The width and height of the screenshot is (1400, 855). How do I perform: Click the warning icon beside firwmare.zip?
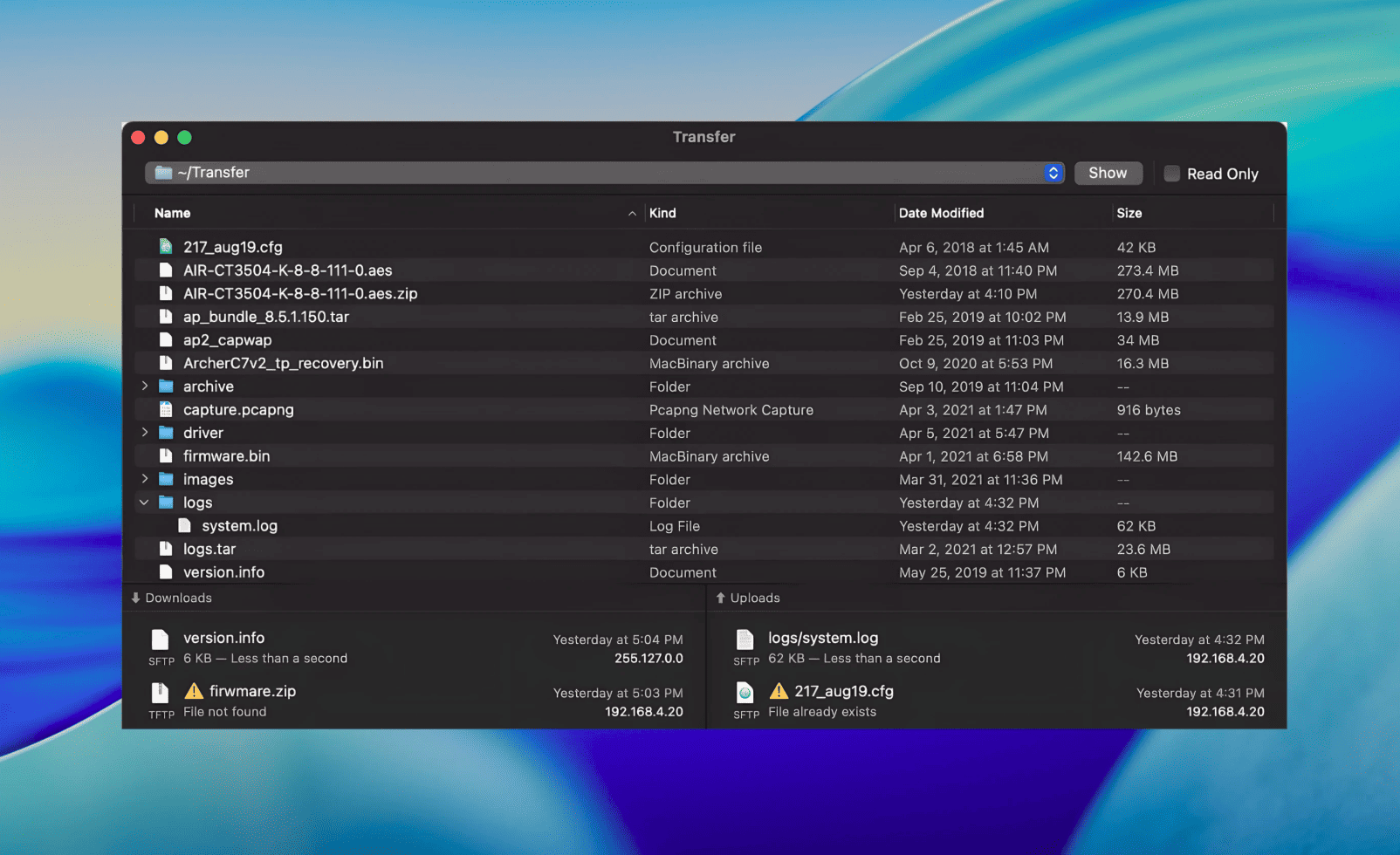194,691
